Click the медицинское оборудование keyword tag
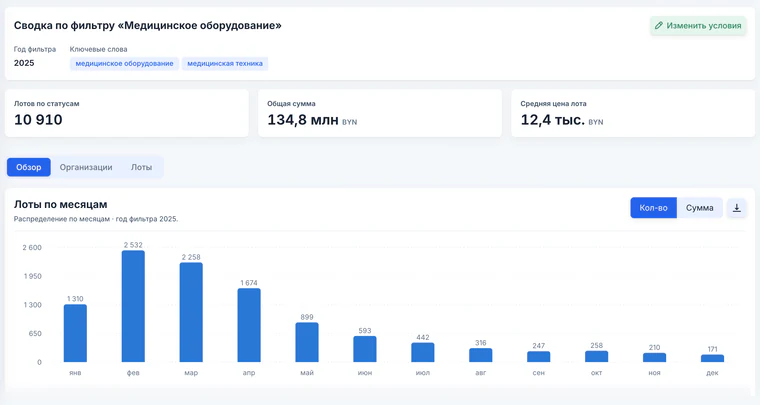The image size is (760, 405). tap(125, 63)
